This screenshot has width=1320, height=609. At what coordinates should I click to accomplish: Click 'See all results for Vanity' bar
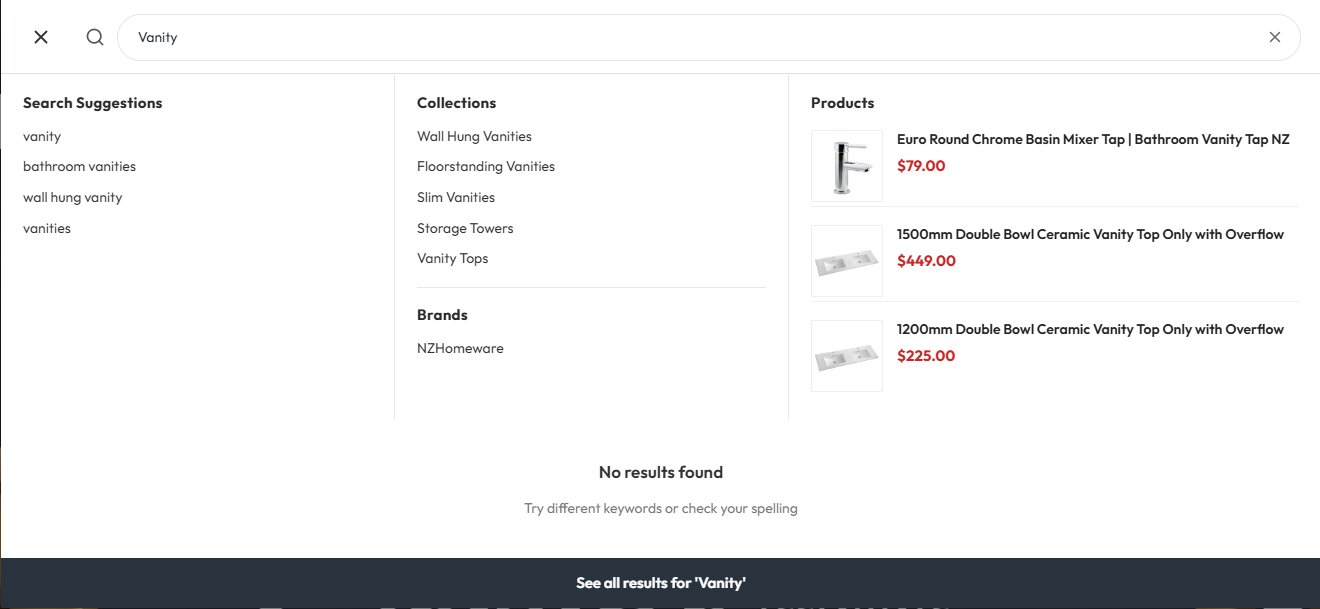pos(660,582)
